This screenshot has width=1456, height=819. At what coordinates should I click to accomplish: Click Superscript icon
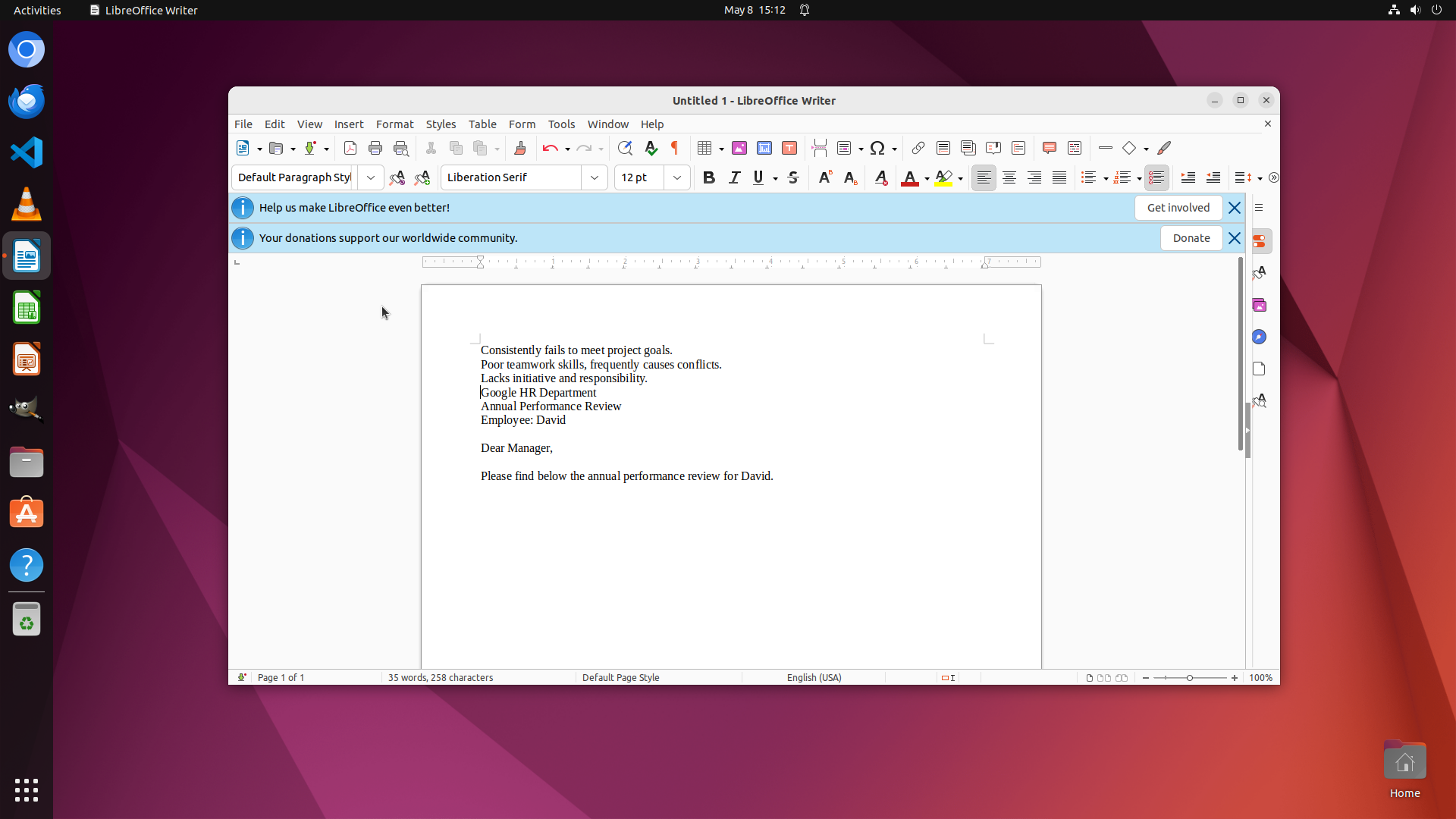pos(825,177)
